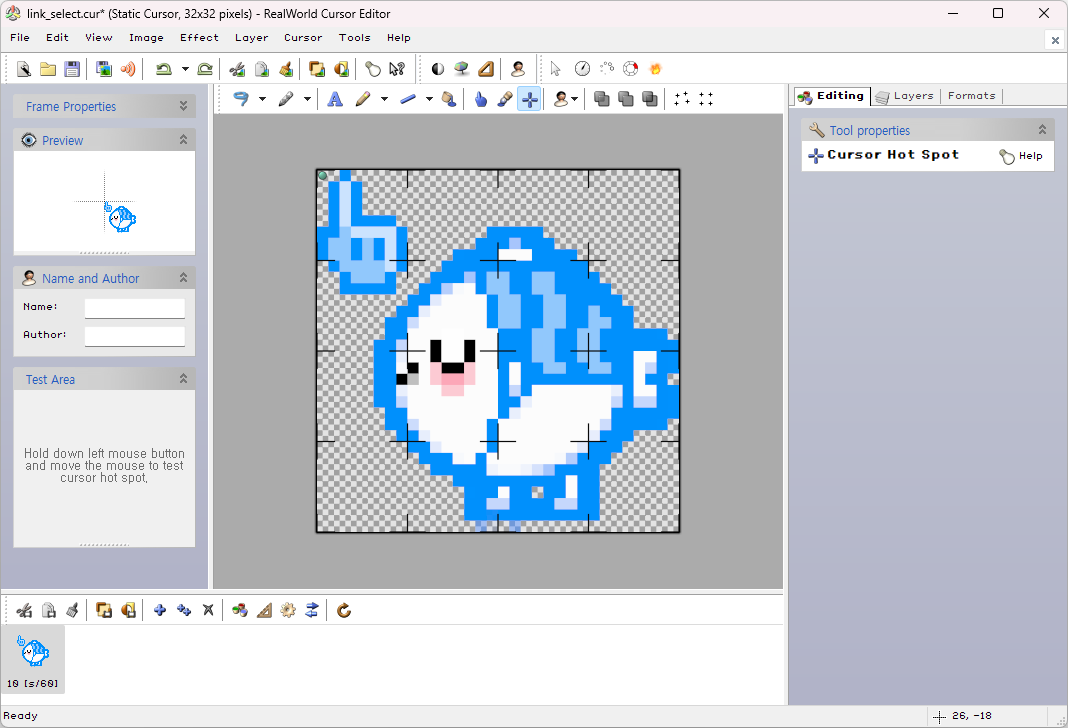The width and height of the screenshot is (1068, 728).
Task: Reverse frames with the blue arrows icon
Action: tap(312, 610)
